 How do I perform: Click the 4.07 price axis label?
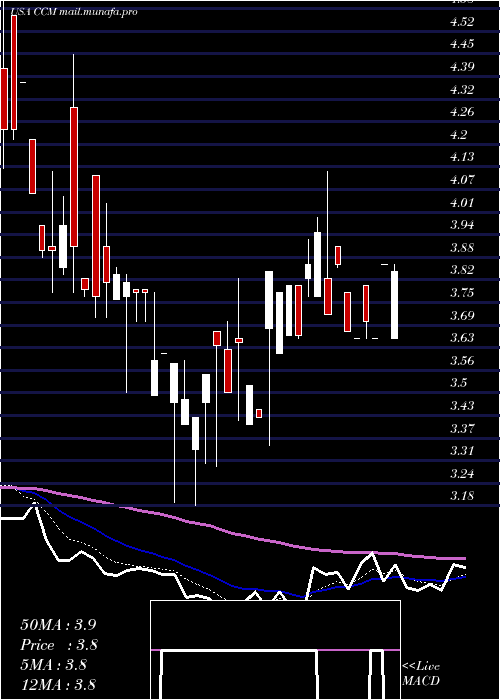pyautogui.click(x=462, y=180)
